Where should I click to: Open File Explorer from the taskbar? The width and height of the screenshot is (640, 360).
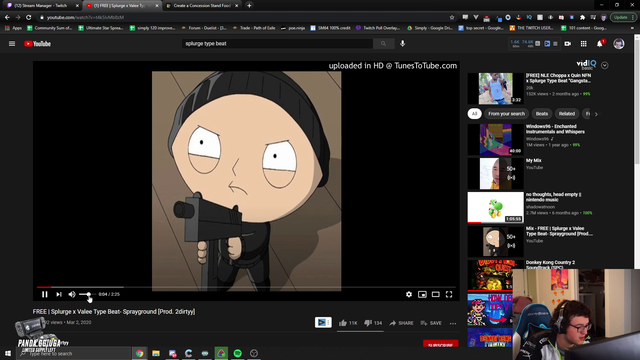pyautogui.click(x=156, y=353)
